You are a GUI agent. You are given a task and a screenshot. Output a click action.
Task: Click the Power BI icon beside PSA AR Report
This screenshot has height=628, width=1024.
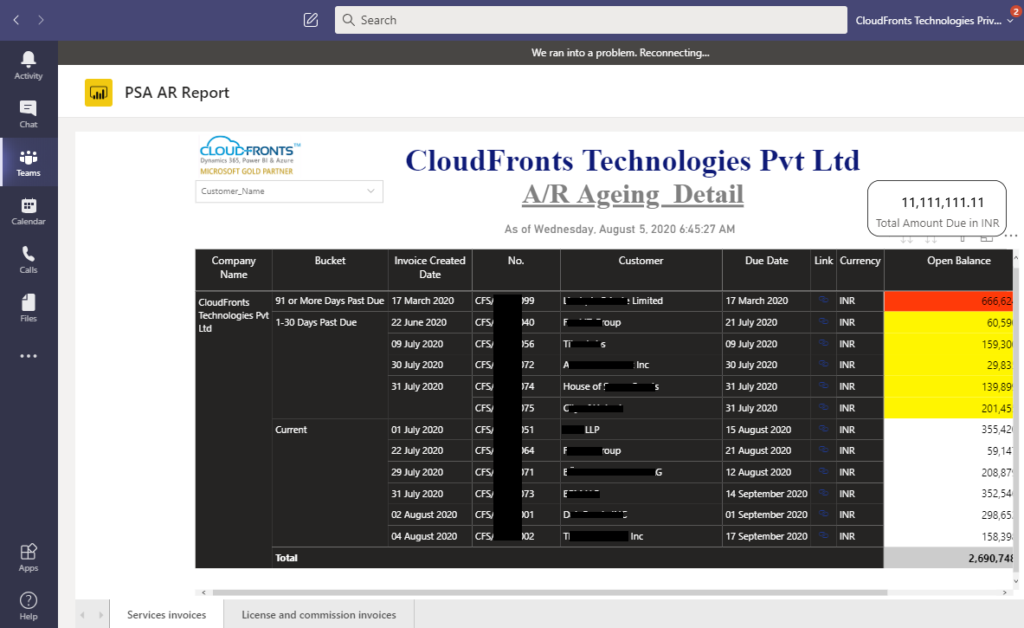pos(99,93)
